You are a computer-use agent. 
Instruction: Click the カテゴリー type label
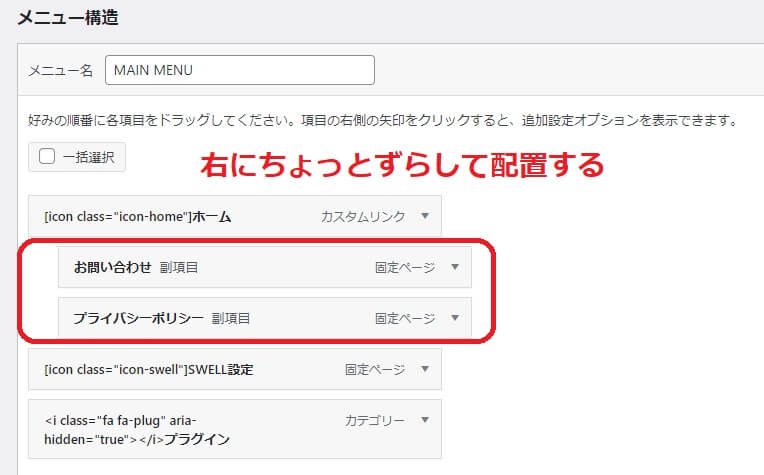(x=375, y=420)
